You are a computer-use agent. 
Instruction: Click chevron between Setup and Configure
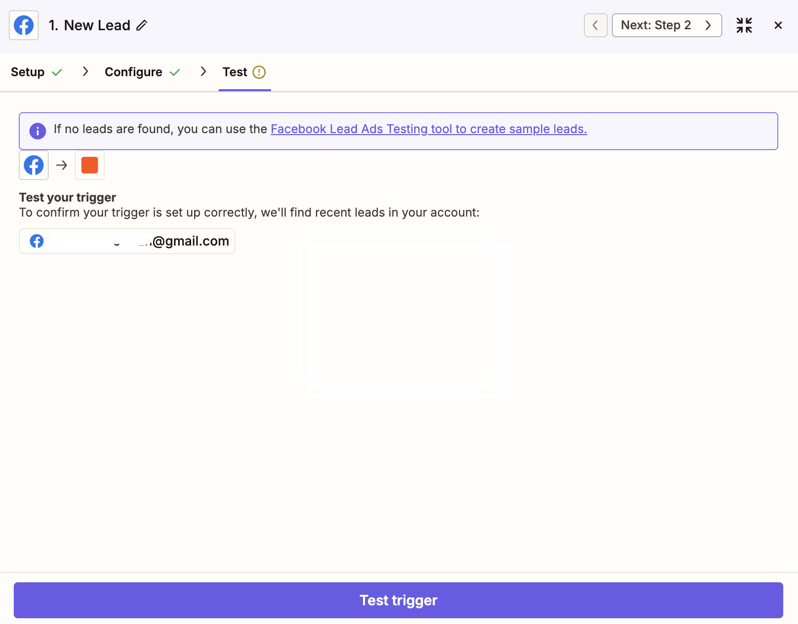click(x=85, y=71)
